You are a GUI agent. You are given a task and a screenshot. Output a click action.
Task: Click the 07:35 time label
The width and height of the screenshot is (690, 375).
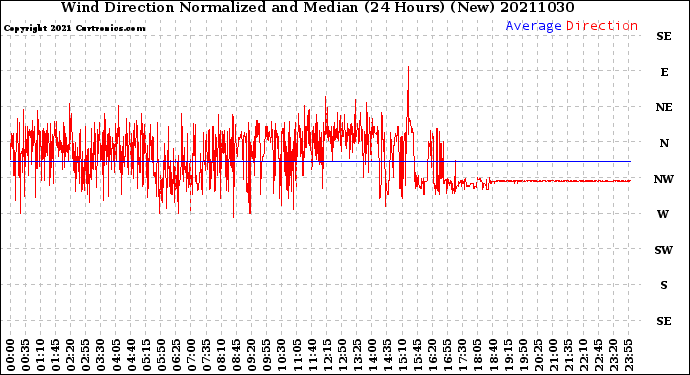pyautogui.click(x=206, y=355)
